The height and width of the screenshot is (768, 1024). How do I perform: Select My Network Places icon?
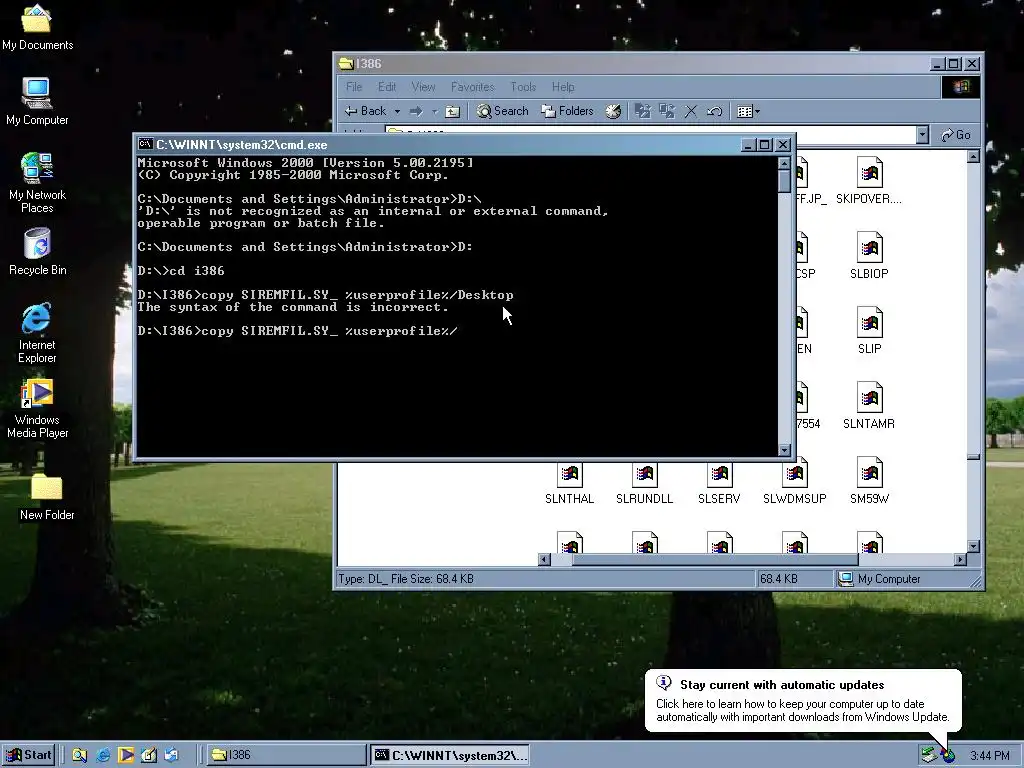click(x=37, y=182)
